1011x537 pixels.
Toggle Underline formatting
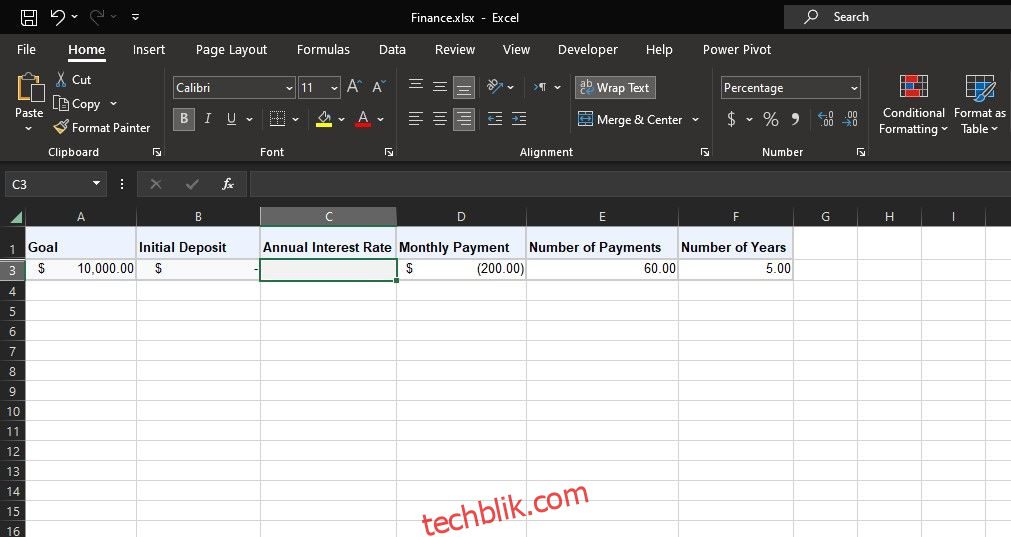[231, 119]
